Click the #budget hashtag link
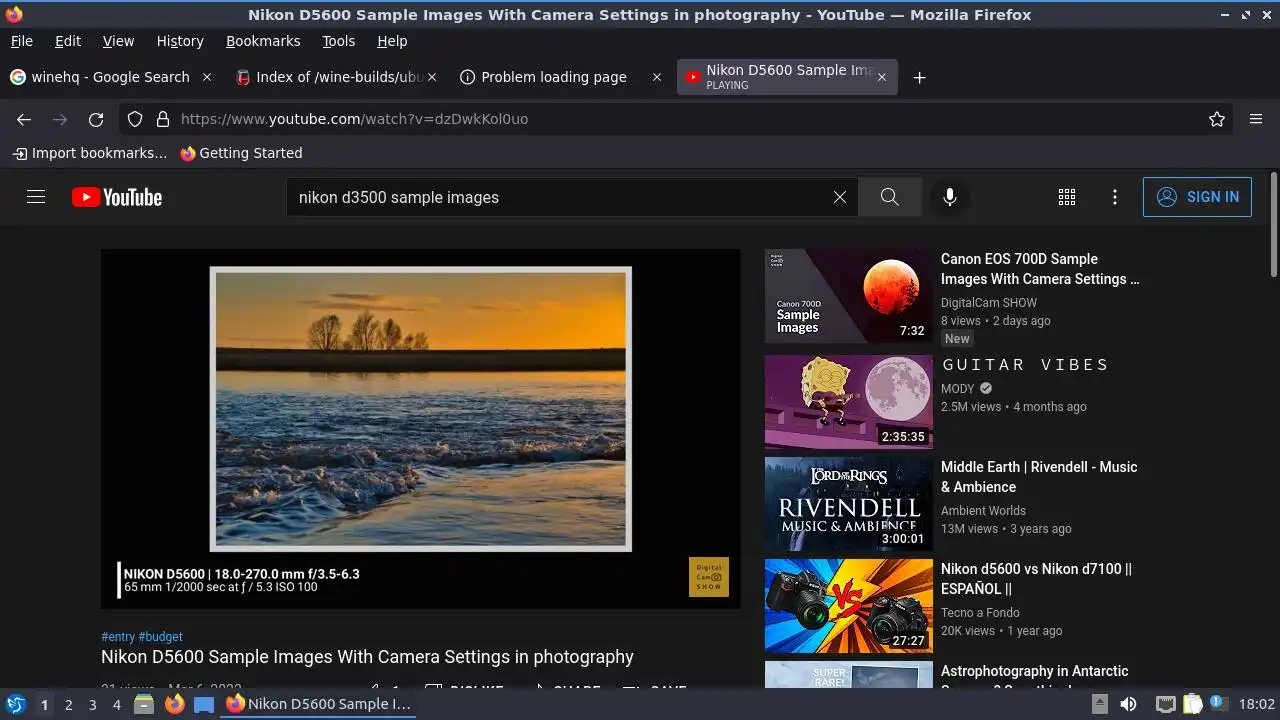 coord(161,637)
